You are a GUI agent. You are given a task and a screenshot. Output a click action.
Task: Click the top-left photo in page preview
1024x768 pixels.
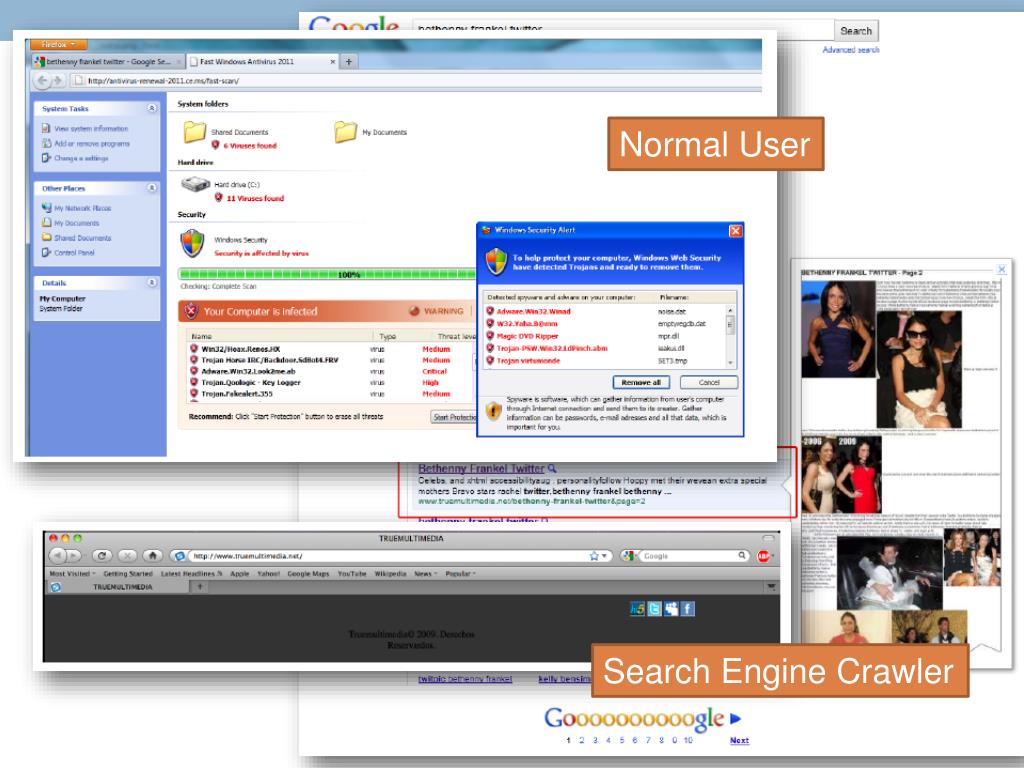click(839, 328)
